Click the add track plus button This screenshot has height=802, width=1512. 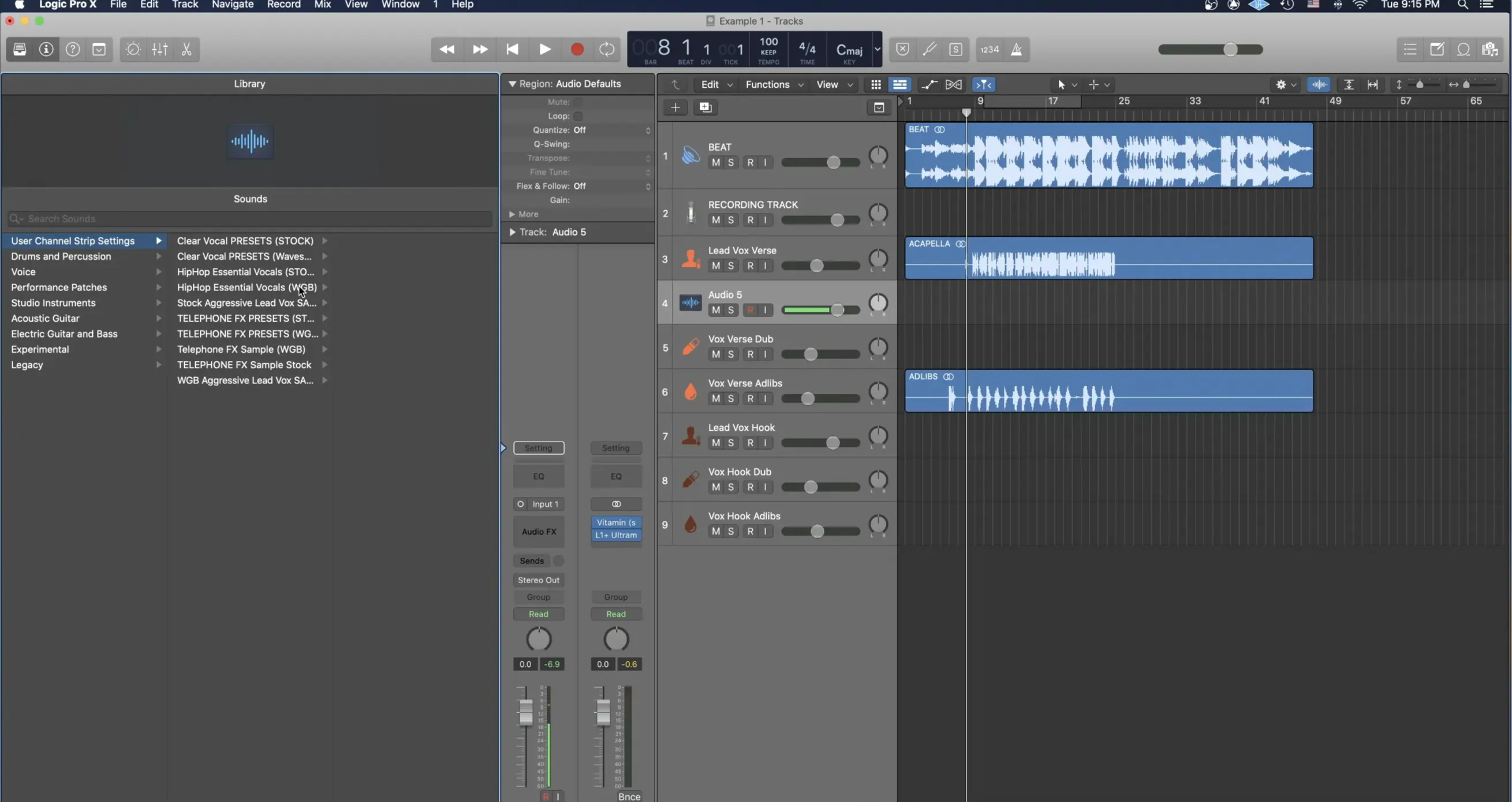coord(675,107)
